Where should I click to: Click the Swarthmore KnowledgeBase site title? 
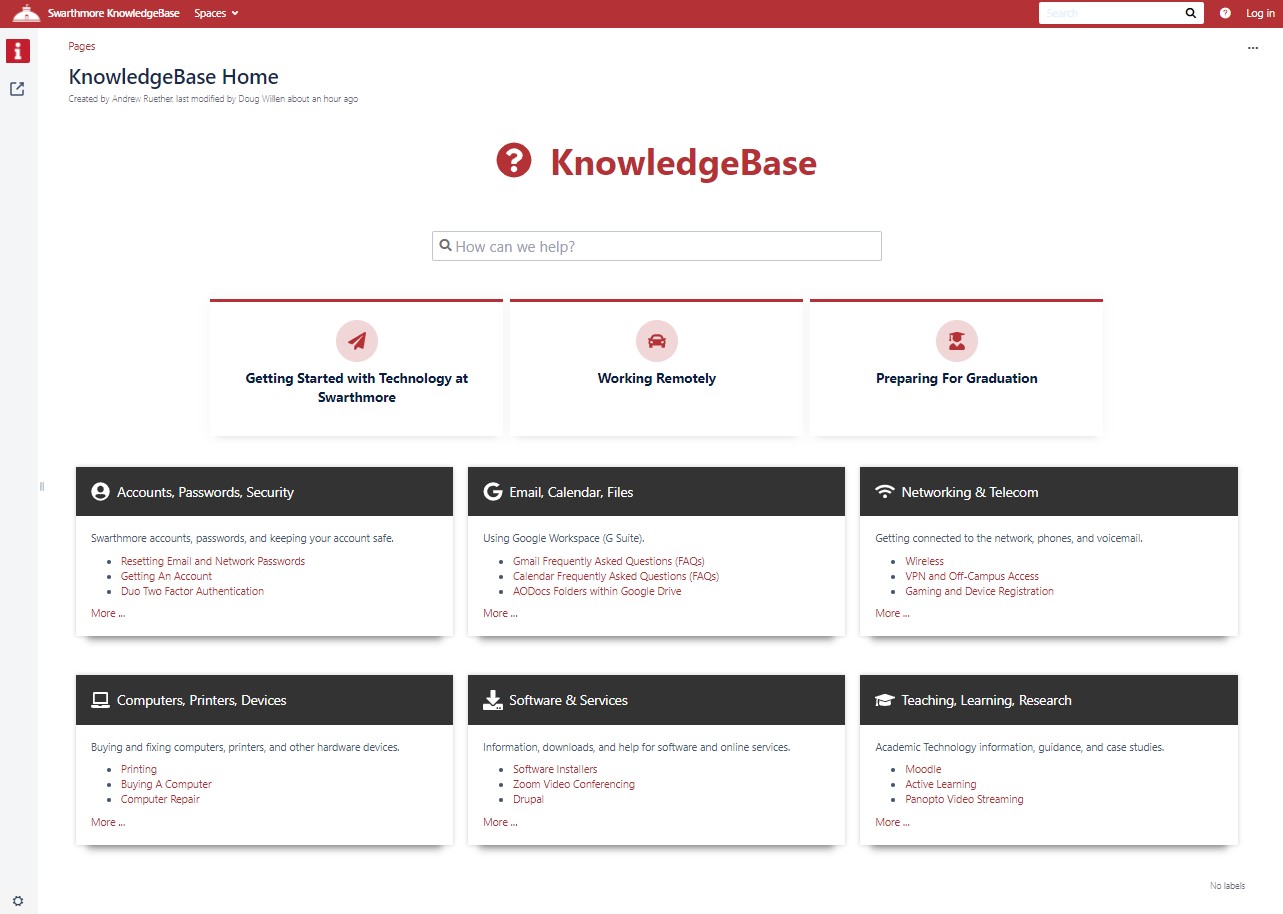(x=114, y=13)
